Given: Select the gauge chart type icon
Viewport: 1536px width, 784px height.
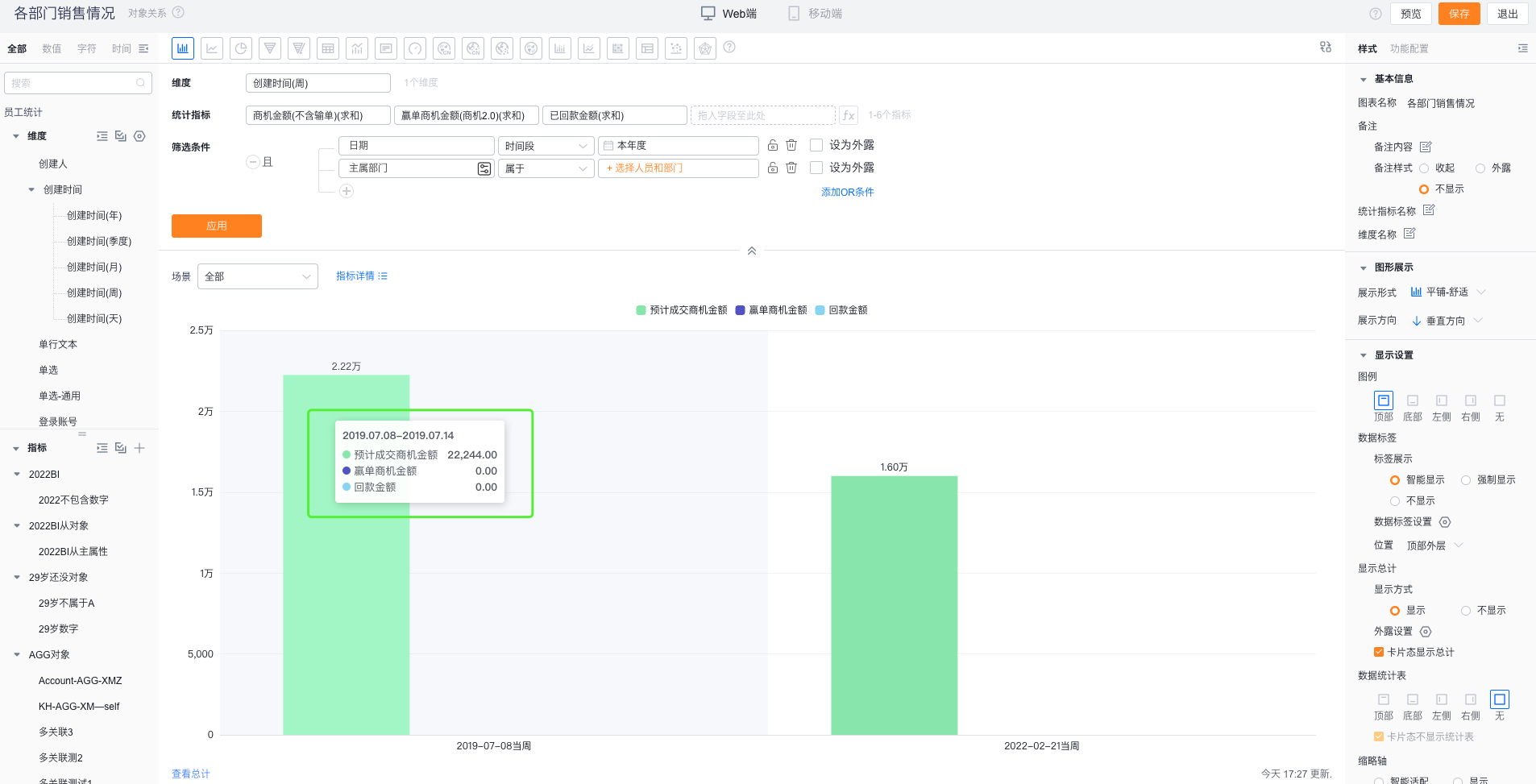Looking at the screenshot, I should (x=415, y=48).
